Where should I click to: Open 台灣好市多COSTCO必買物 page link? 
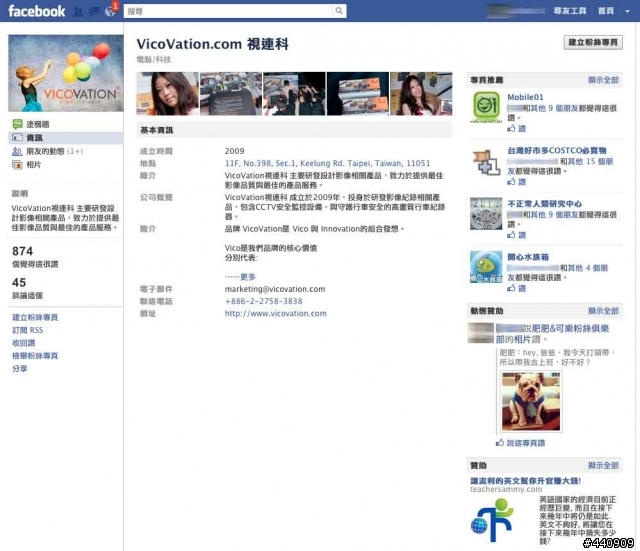click(x=557, y=150)
